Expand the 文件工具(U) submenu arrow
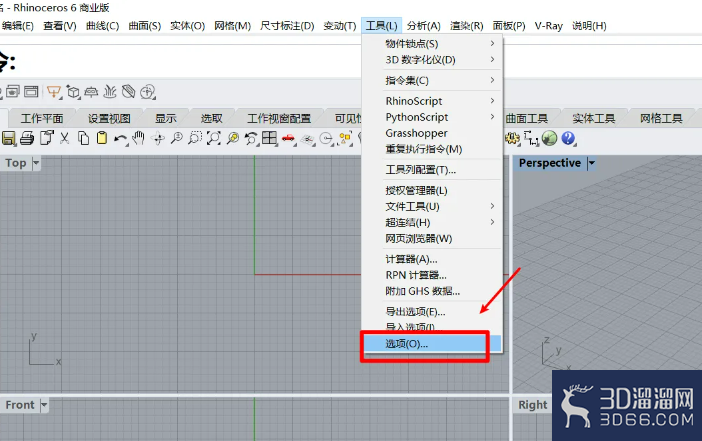The image size is (702, 441). click(492, 206)
